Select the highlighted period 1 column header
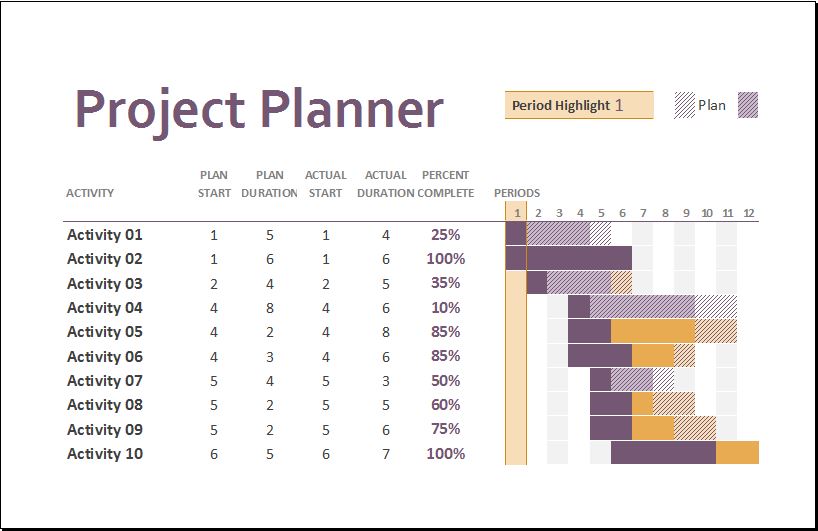The image size is (818, 531). click(516, 213)
